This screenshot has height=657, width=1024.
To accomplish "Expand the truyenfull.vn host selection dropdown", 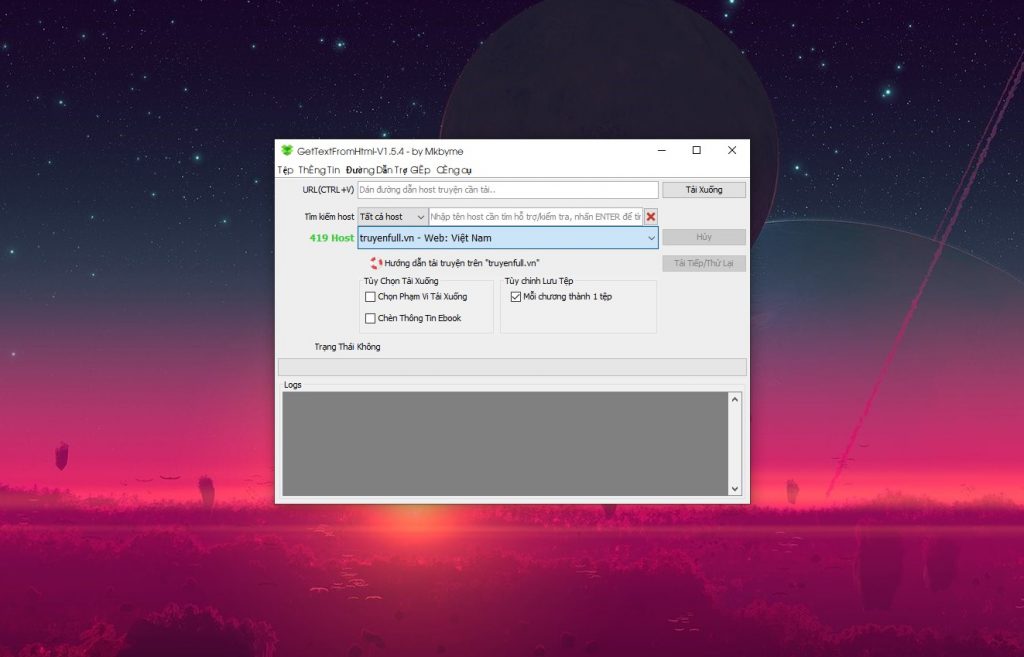I will 651,238.
